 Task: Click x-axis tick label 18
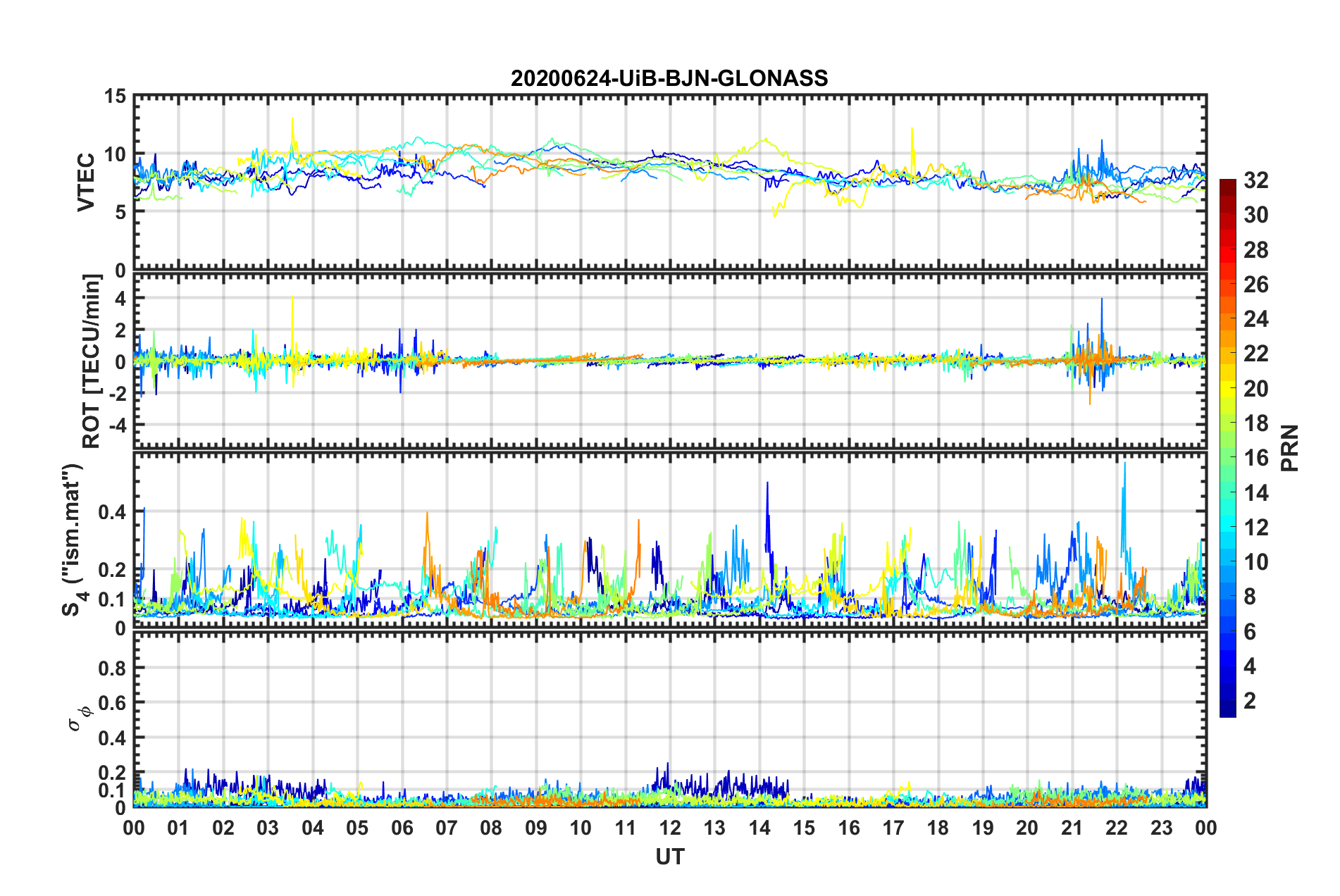point(938,828)
